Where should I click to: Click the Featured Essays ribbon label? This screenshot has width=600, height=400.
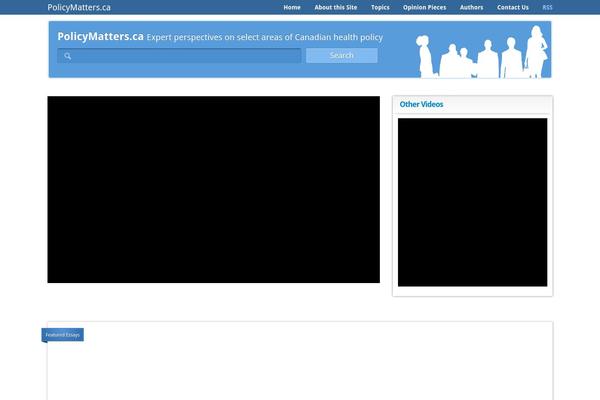tap(63, 335)
